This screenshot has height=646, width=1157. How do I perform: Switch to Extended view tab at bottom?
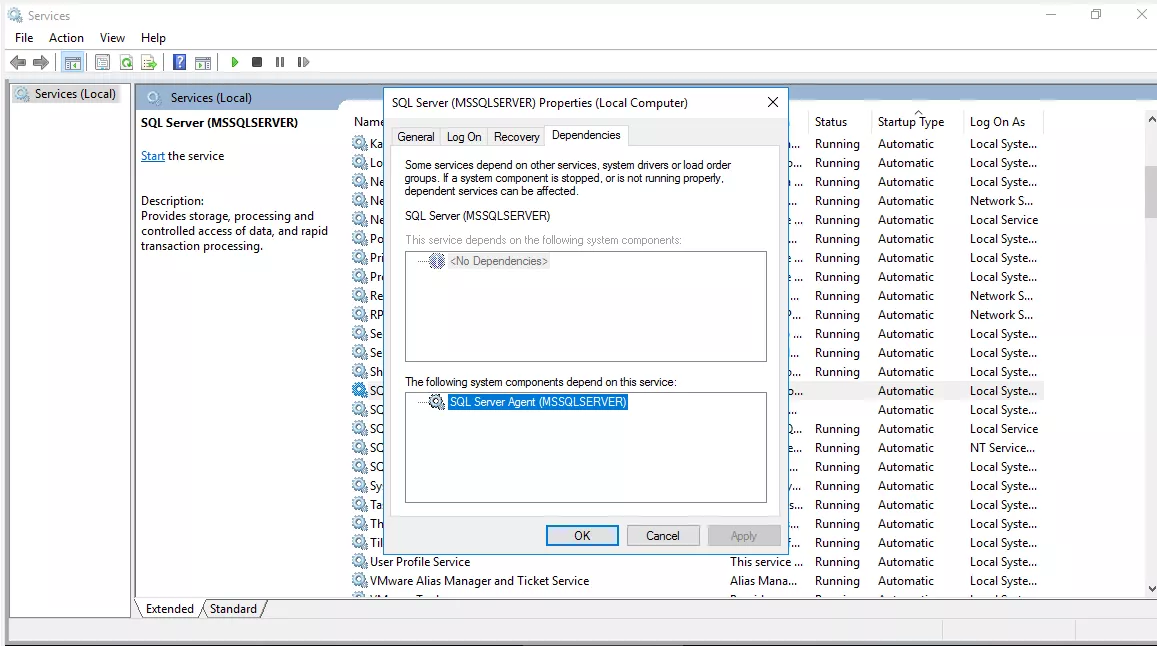click(170, 608)
